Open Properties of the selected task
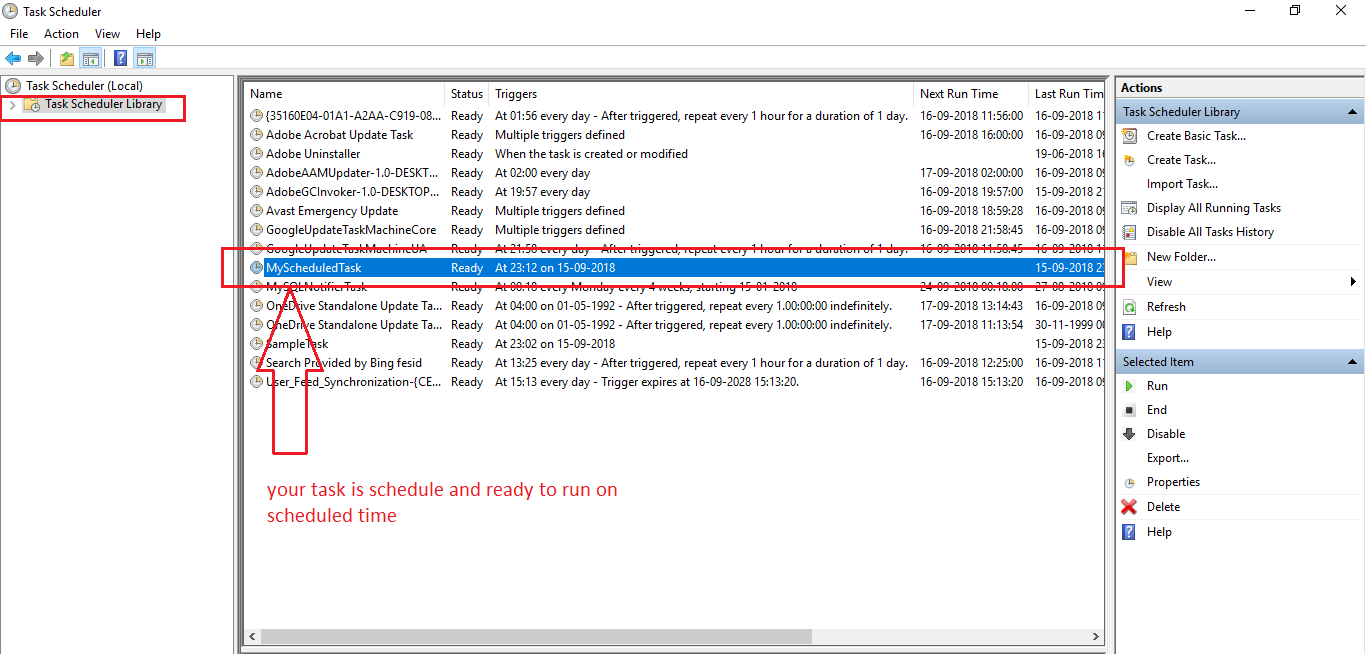 pyautogui.click(x=1175, y=481)
